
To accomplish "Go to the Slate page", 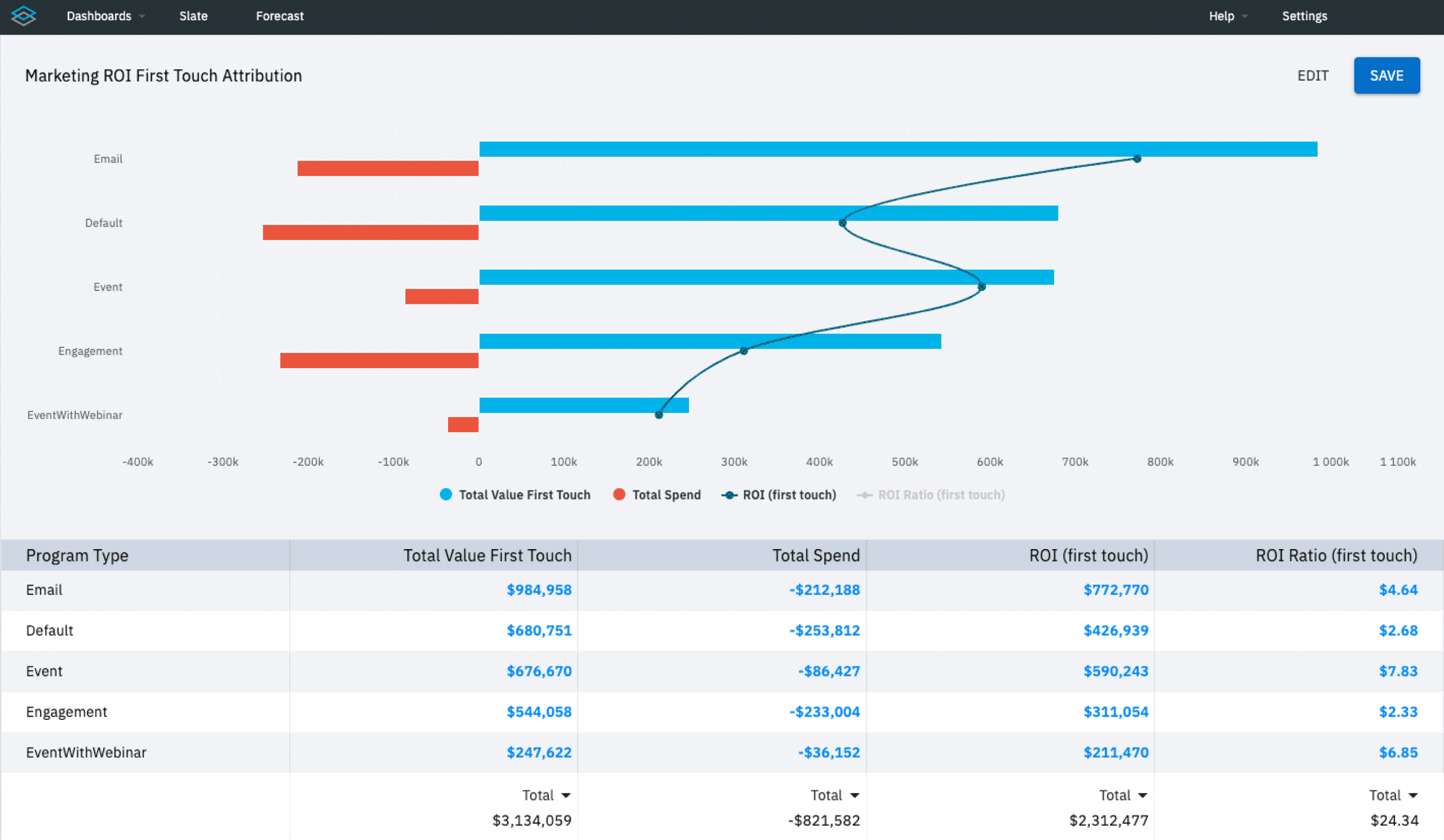I will click(x=193, y=16).
